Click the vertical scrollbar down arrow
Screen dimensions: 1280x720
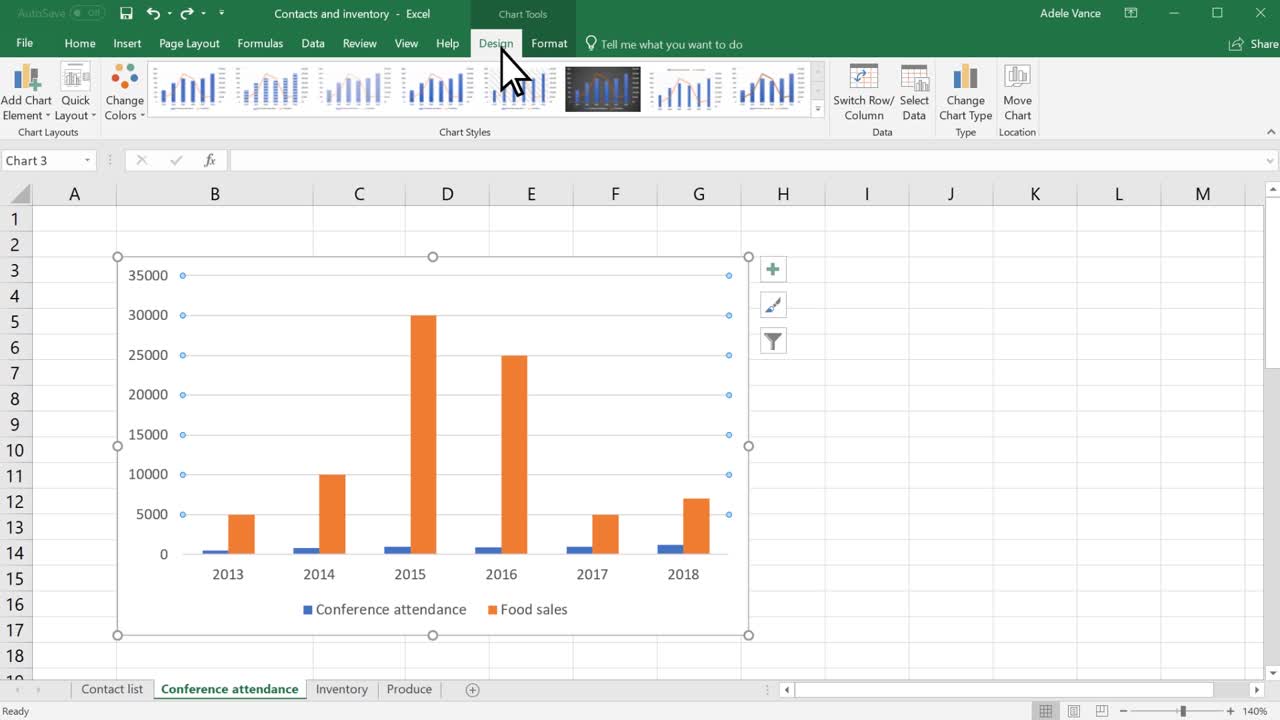1272,672
